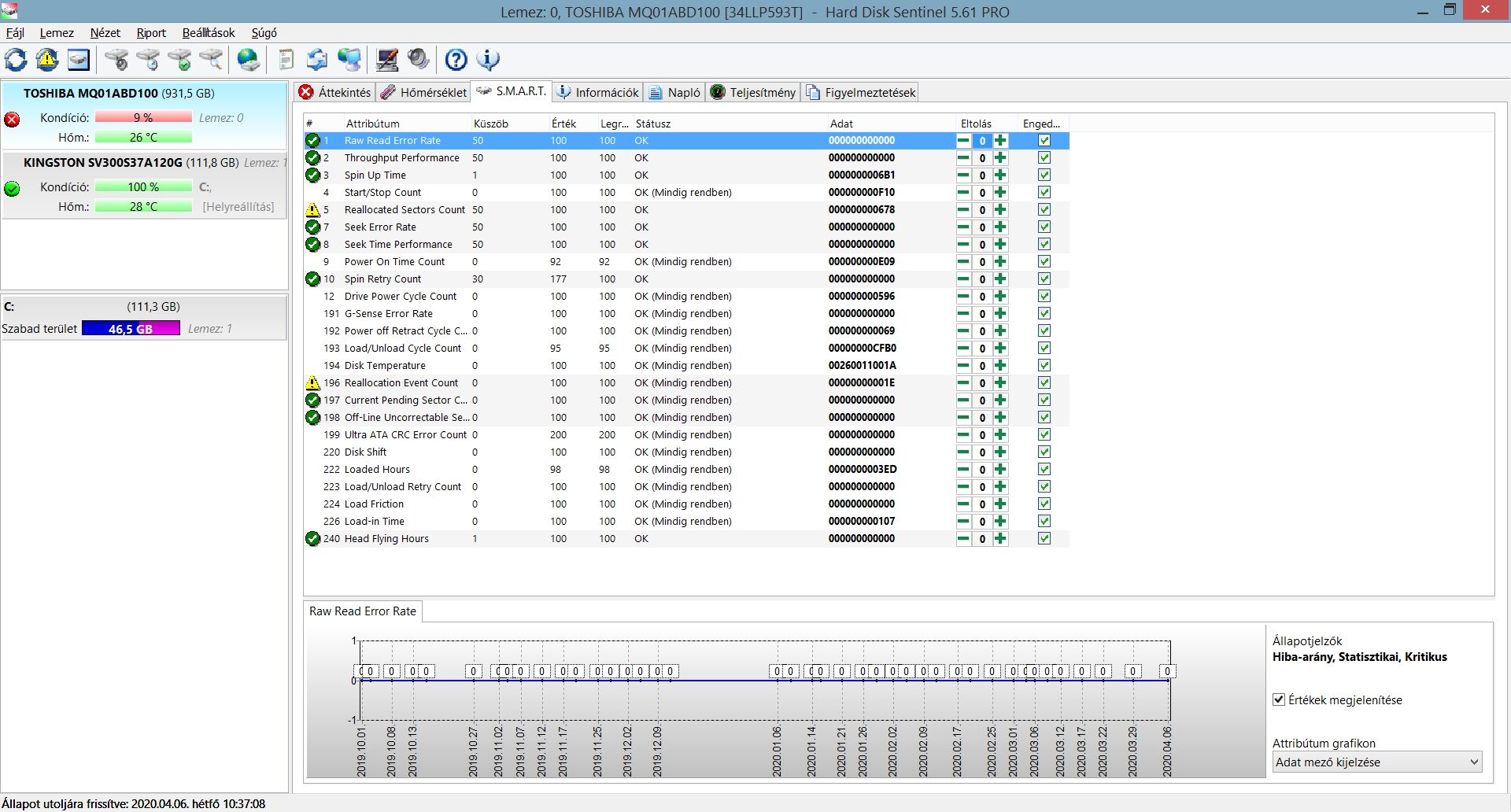
Task: Uncheck Értékek megjelenítése checkbox
Action: (1279, 699)
